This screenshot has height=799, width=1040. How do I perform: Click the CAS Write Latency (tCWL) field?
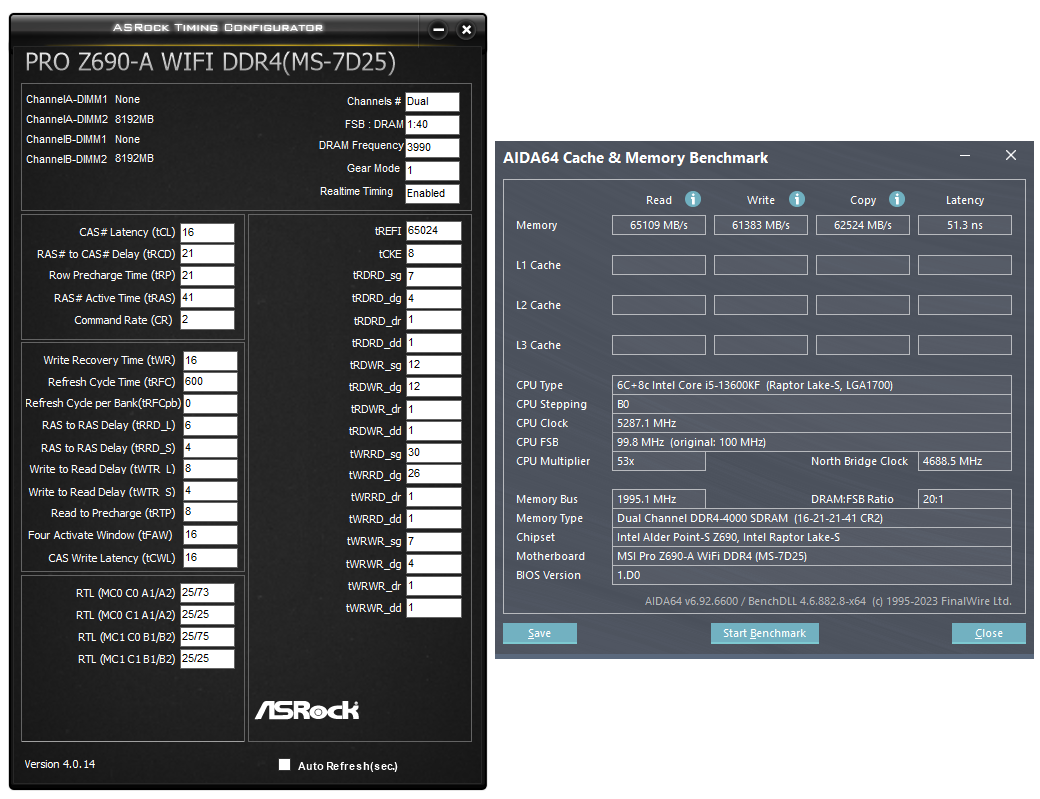(210, 558)
